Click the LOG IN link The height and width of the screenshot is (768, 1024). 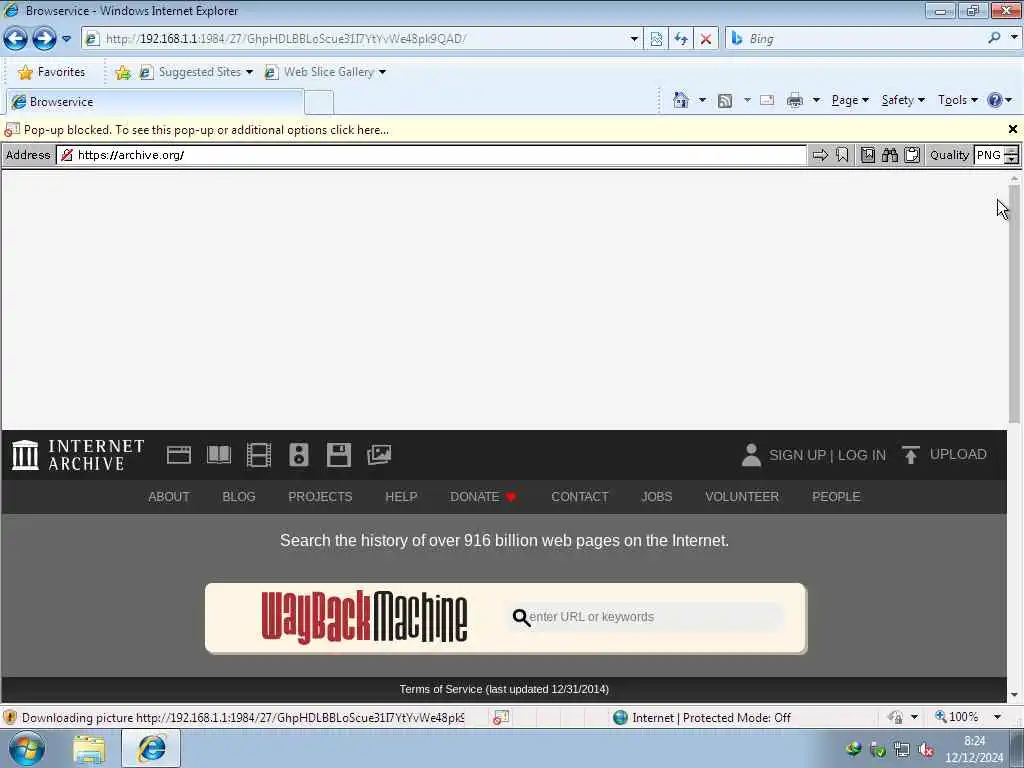click(x=862, y=455)
